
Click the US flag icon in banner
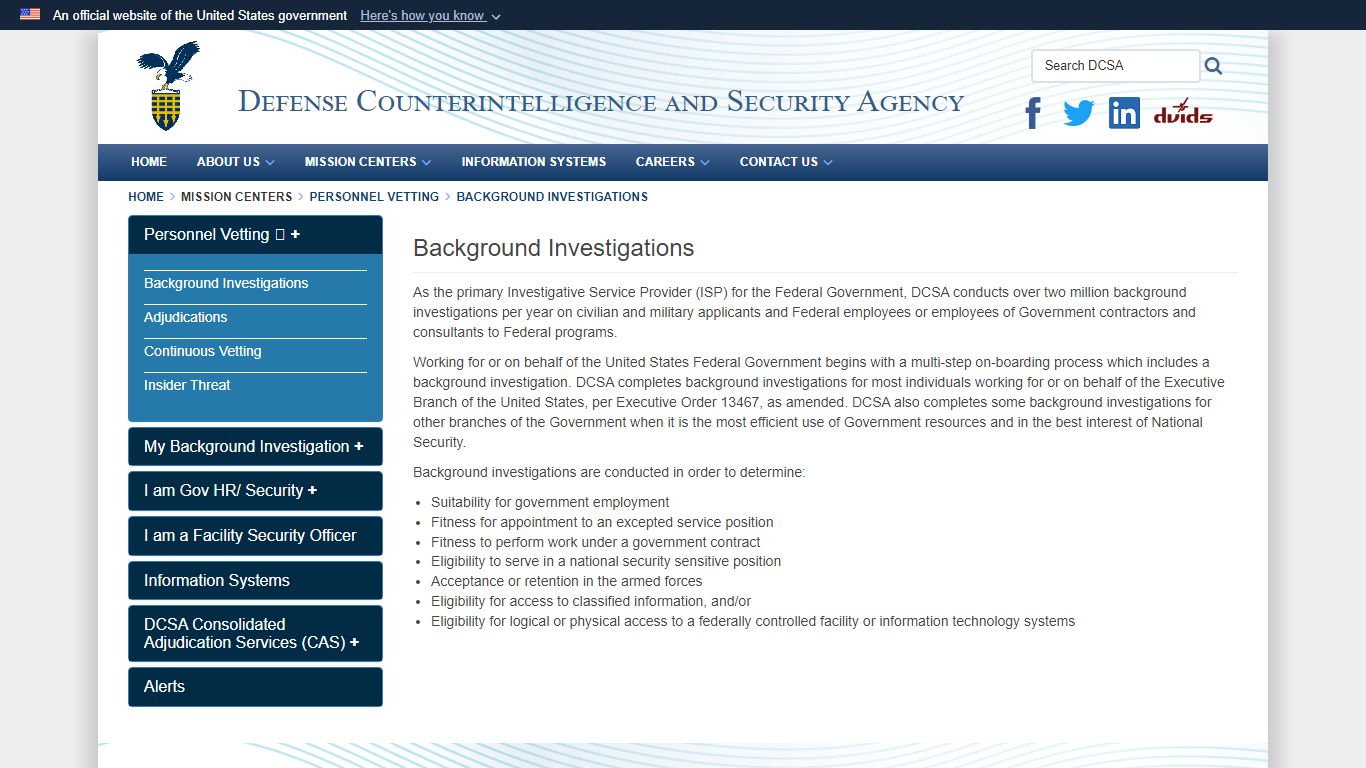(30, 15)
